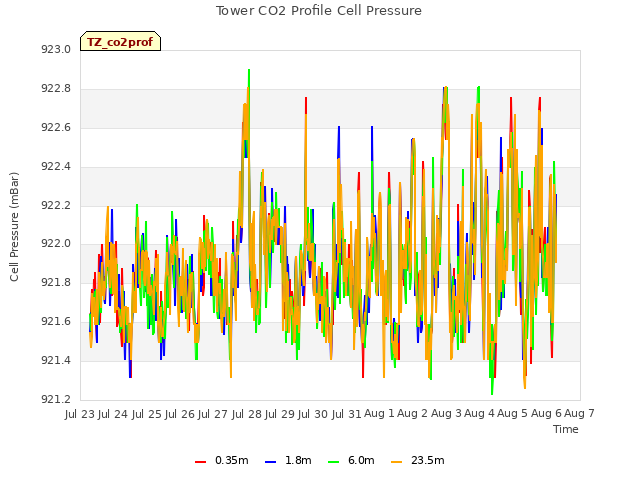Click the 921.4 y-axis tick label
This screenshot has height=480, width=640.
click(x=56, y=361)
